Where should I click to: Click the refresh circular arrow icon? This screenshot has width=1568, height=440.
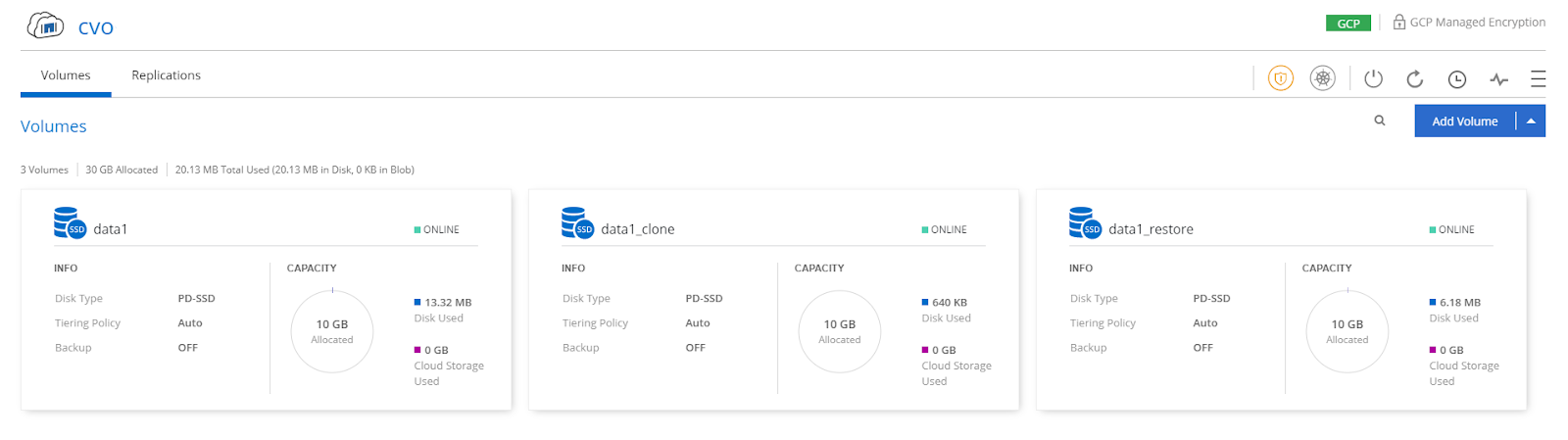1415,79
